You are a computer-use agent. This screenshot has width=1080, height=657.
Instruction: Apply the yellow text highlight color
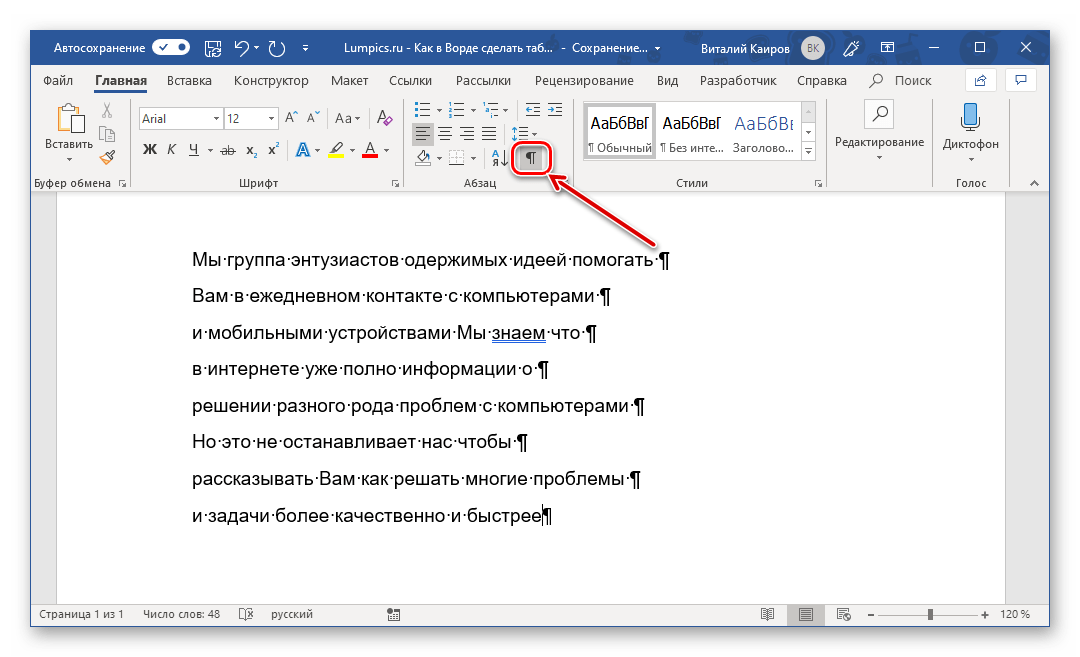pyautogui.click(x=335, y=151)
